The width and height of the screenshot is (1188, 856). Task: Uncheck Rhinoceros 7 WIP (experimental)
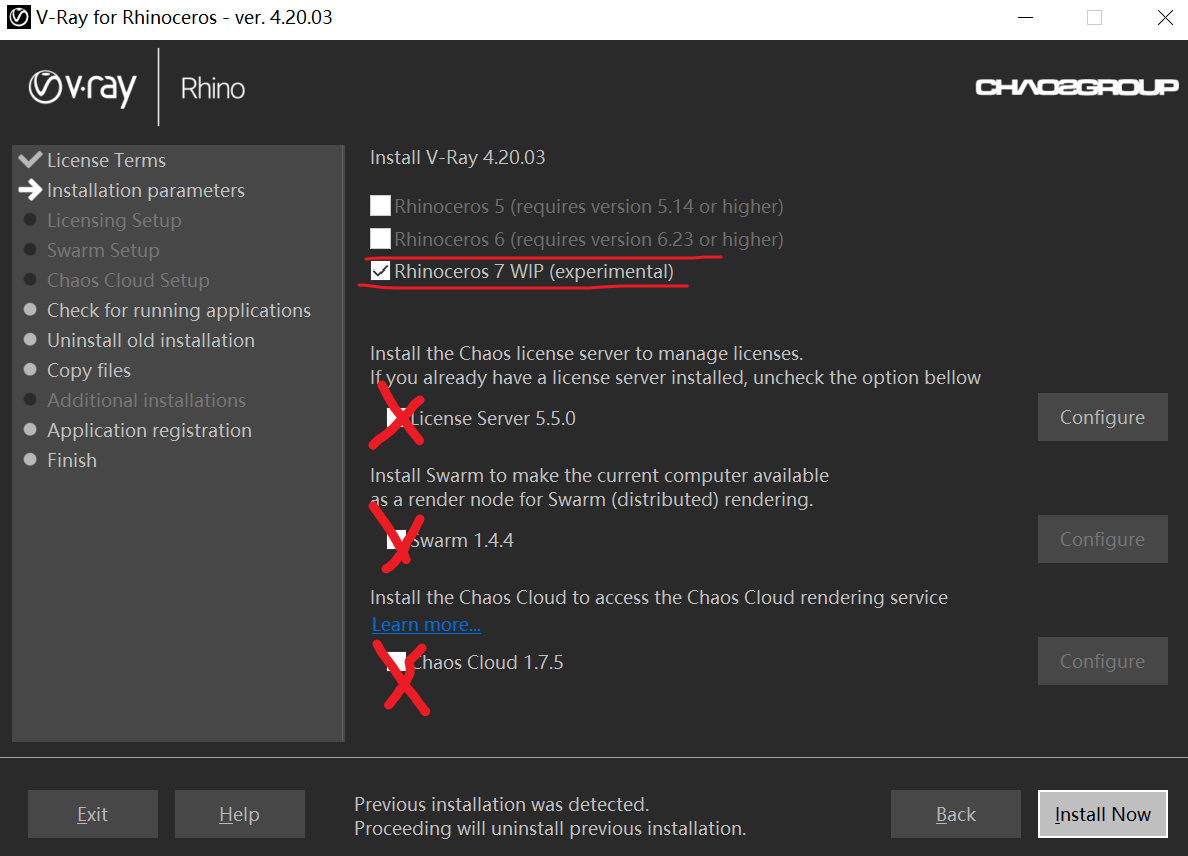380,271
